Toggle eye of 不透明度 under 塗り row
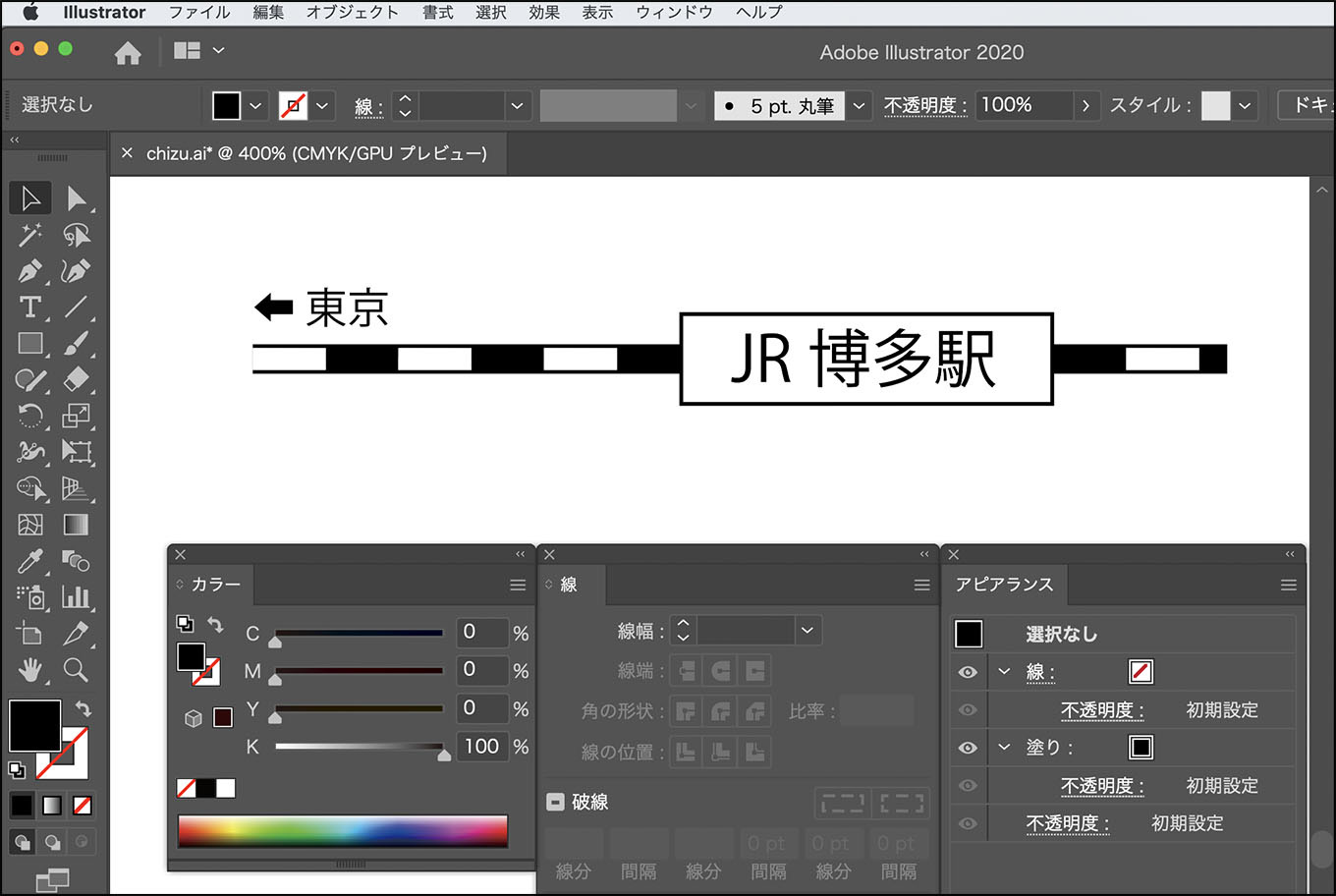 coord(968,786)
